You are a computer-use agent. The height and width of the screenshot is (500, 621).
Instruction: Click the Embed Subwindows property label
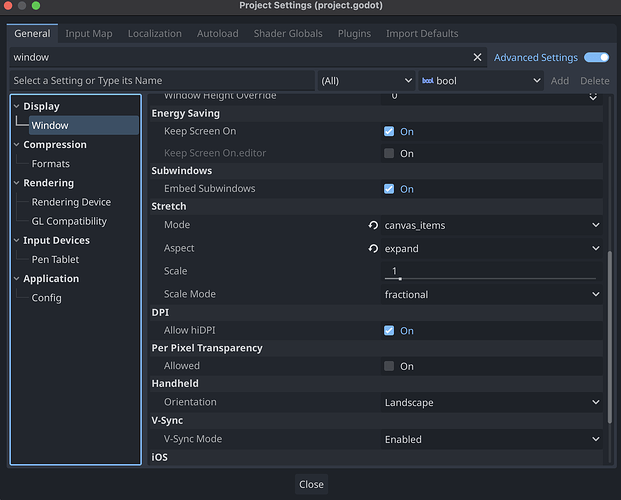210,188
